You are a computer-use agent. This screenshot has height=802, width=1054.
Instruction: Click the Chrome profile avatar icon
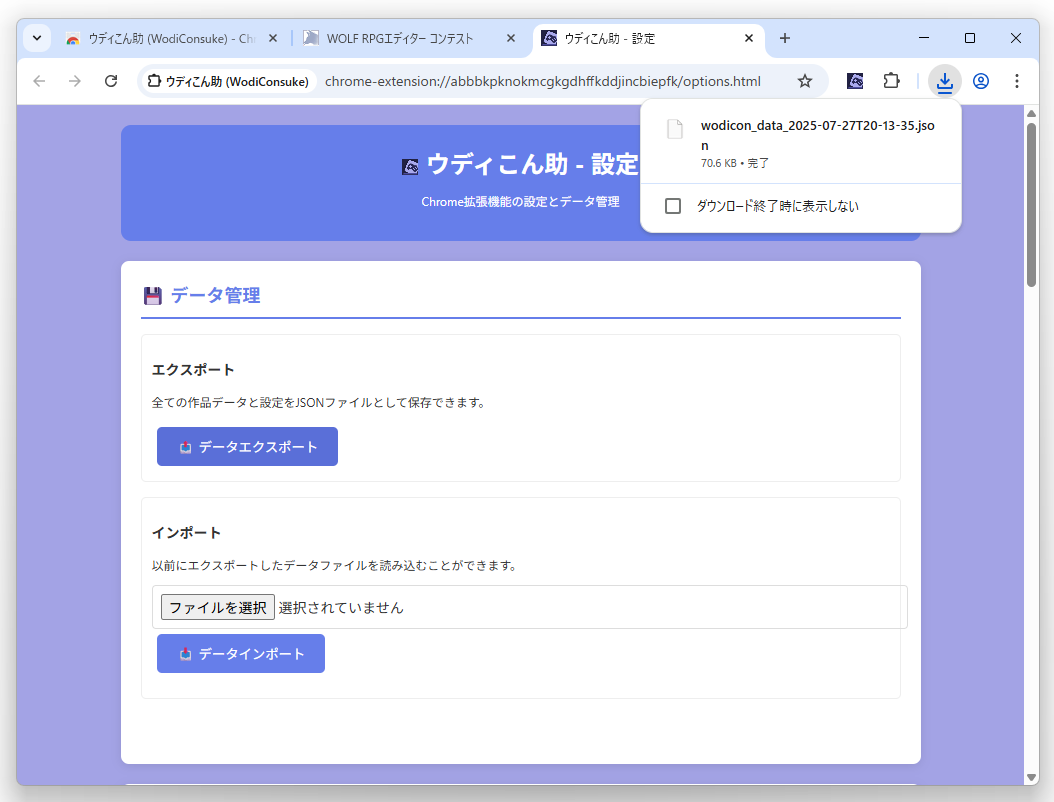pyautogui.click(x=981, y=81)
